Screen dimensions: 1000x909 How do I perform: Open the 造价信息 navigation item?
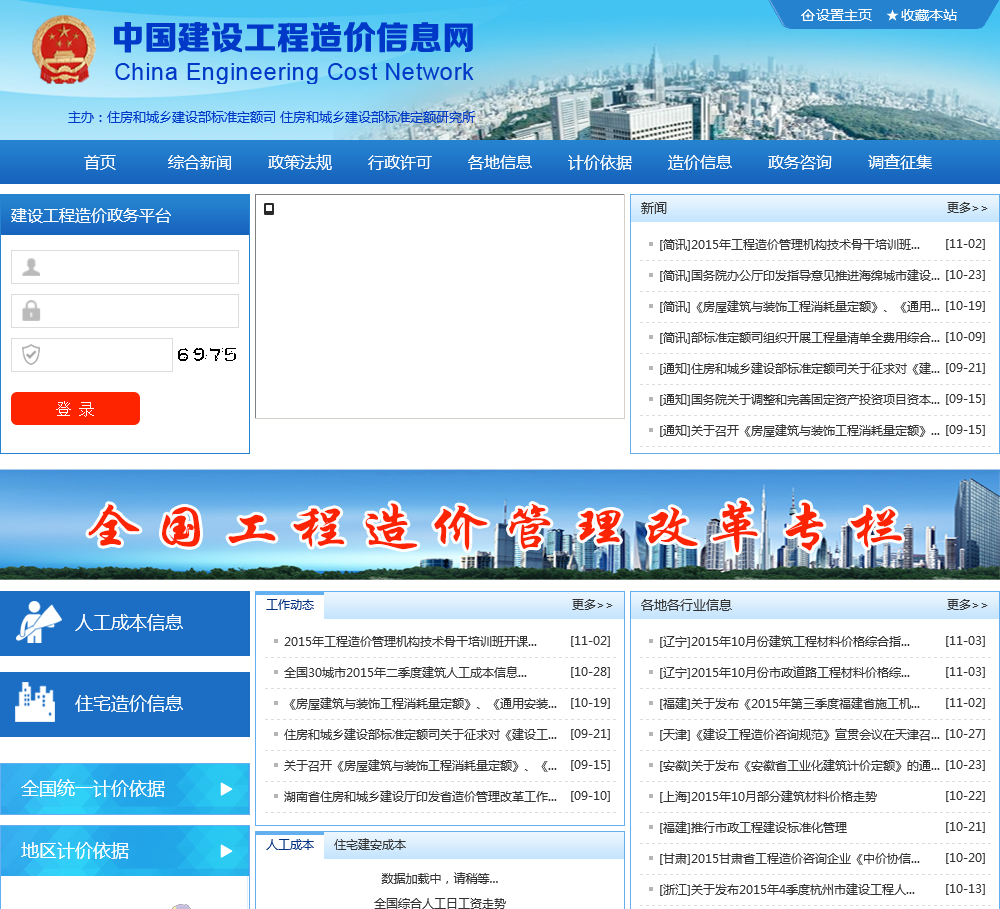(700, 163)
